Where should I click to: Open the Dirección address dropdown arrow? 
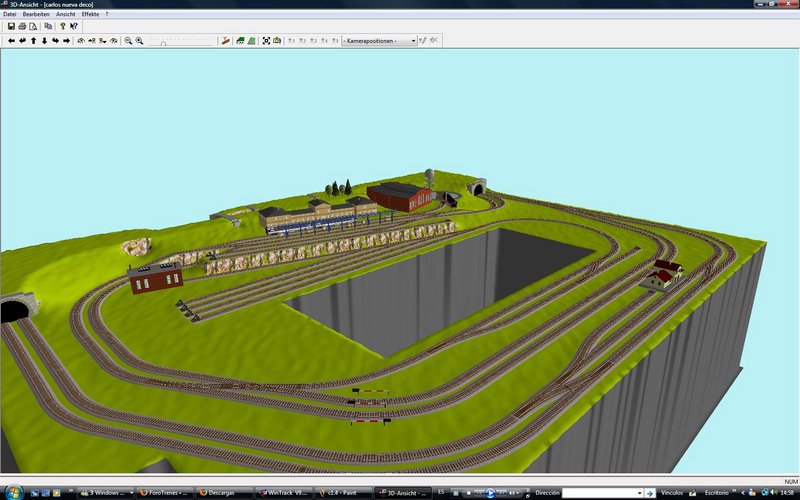[x=639, y=493]
